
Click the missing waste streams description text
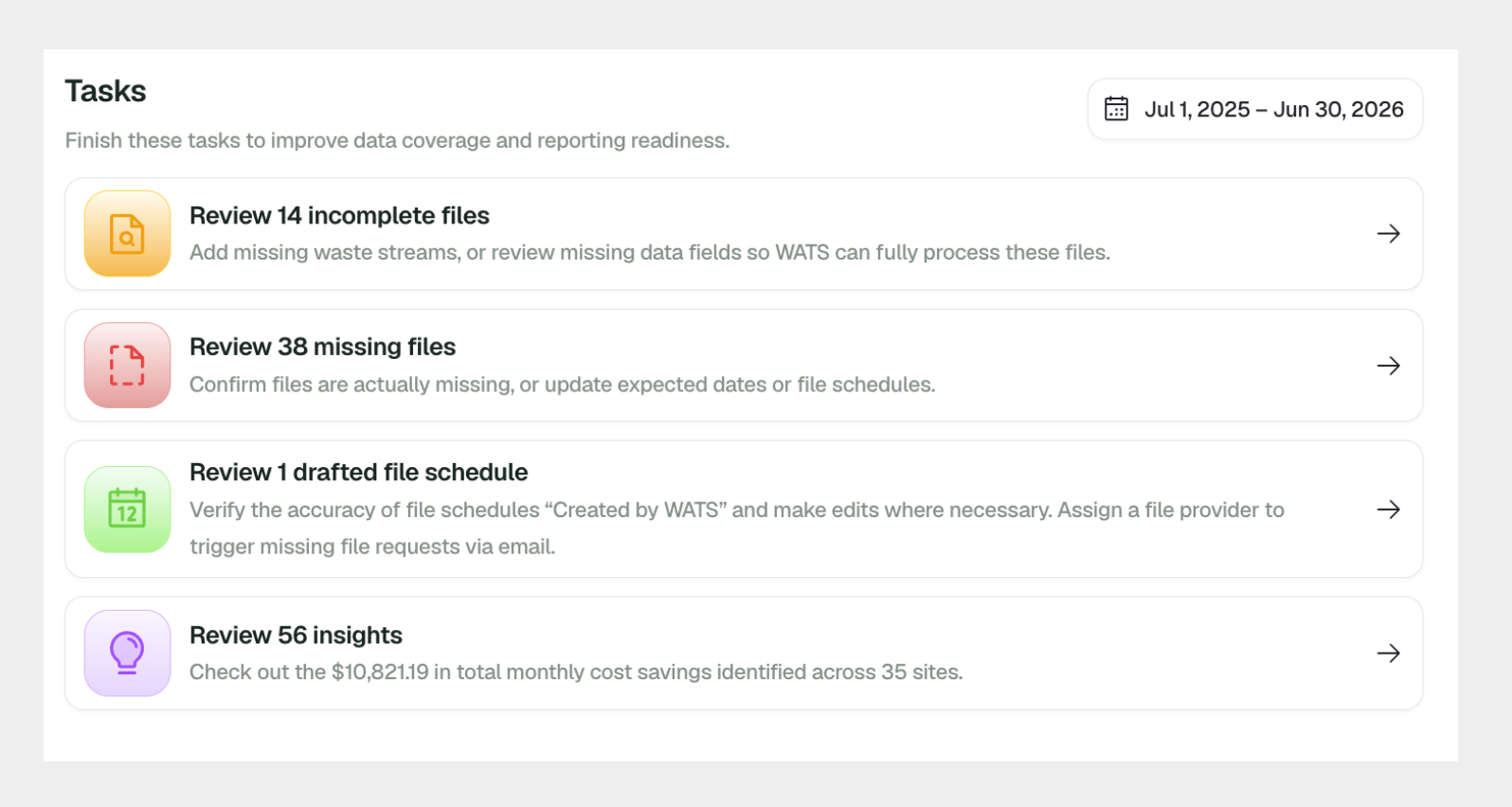pyautogui.click(x=650, y=253)
